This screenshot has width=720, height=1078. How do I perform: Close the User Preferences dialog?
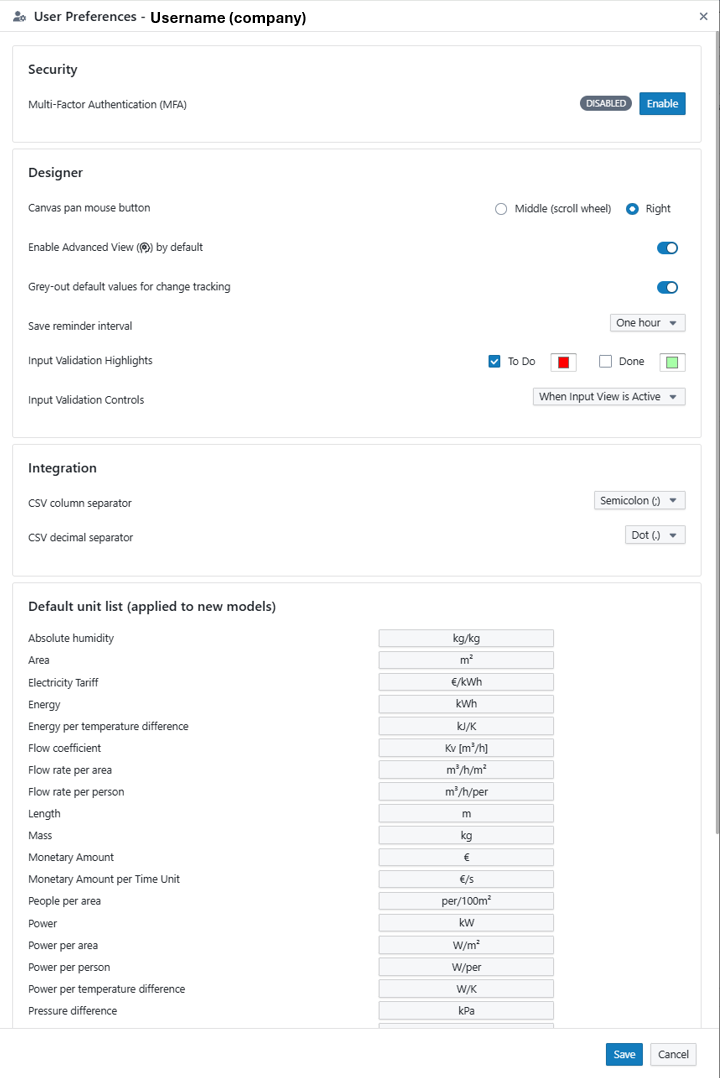coord(703,16)
